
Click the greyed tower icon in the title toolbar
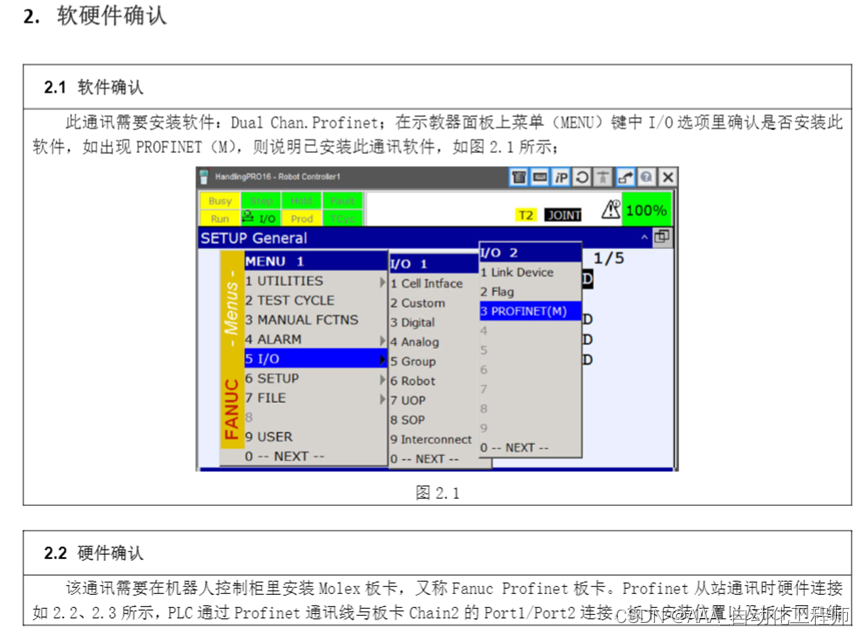(x=603, y=177)
